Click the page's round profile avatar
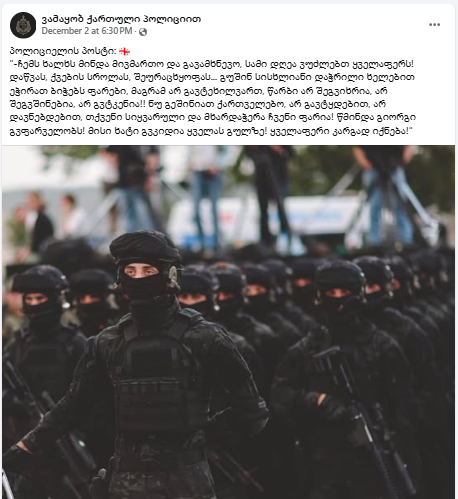This screenshot has height=499, width=458. tap(23, 25)
